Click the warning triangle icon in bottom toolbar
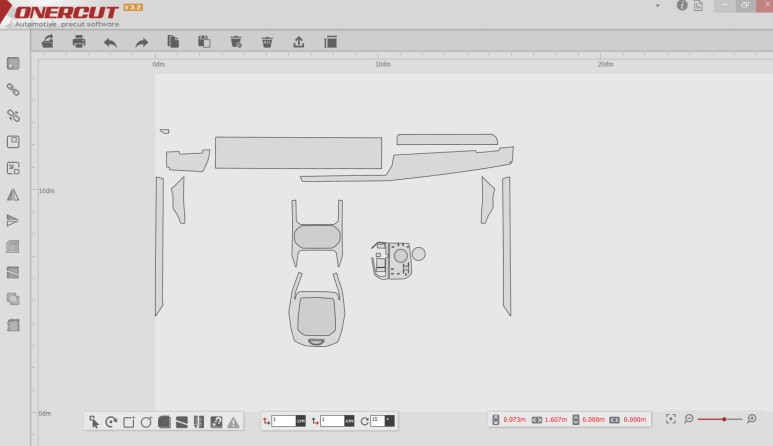 [x=233, y=422]
